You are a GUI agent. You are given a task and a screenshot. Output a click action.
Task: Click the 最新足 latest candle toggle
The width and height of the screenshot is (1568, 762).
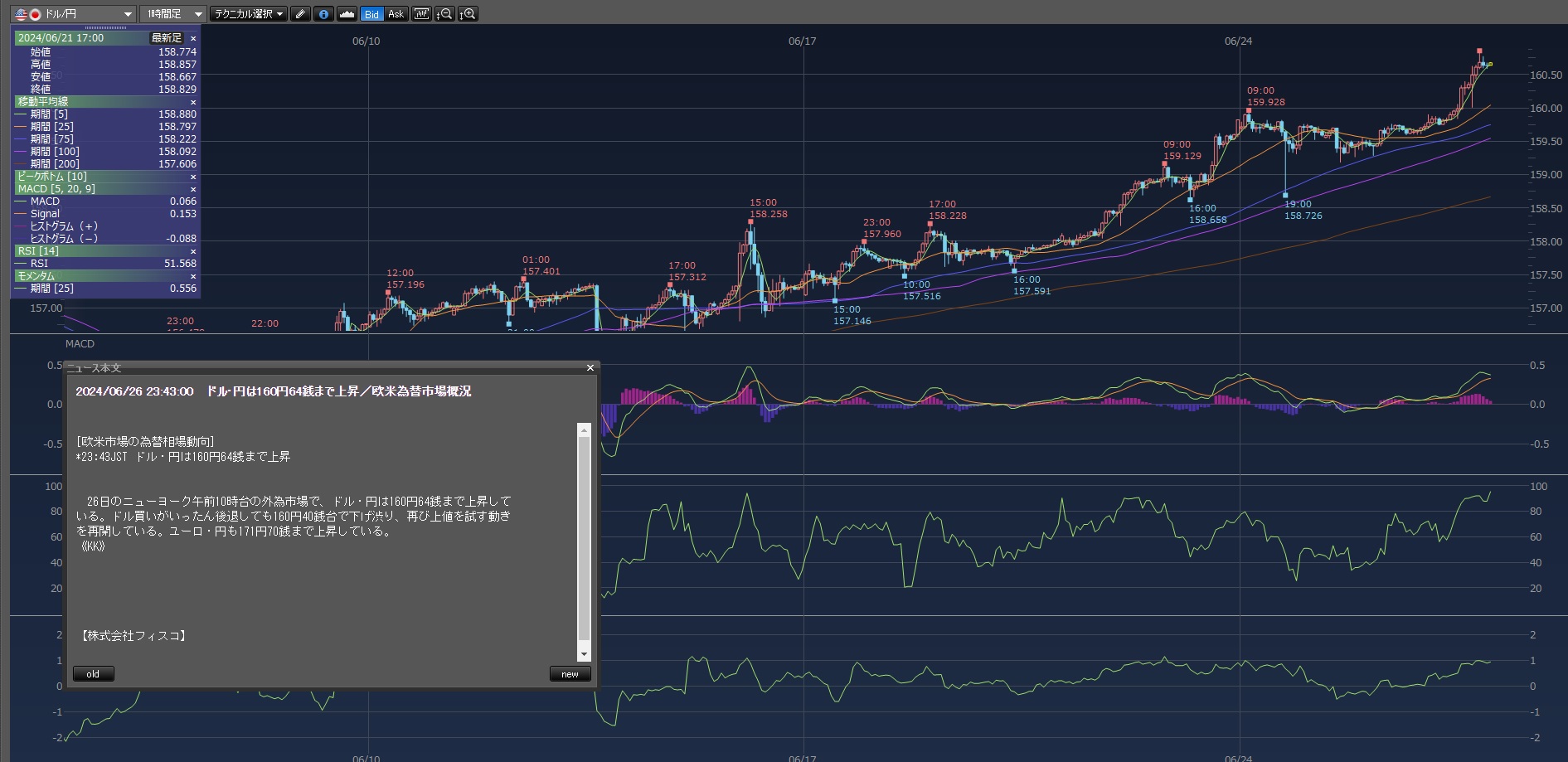pos(166,38)
